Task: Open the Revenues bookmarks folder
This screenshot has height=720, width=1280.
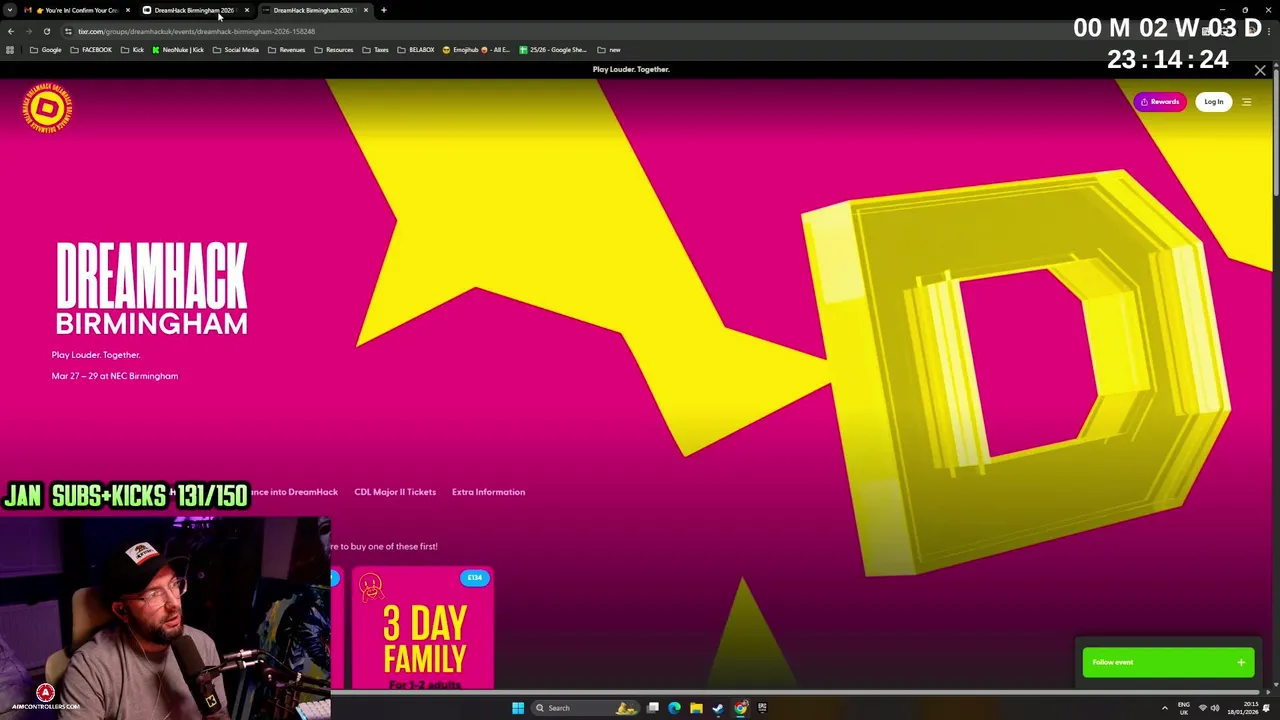Action: [286, 50]
